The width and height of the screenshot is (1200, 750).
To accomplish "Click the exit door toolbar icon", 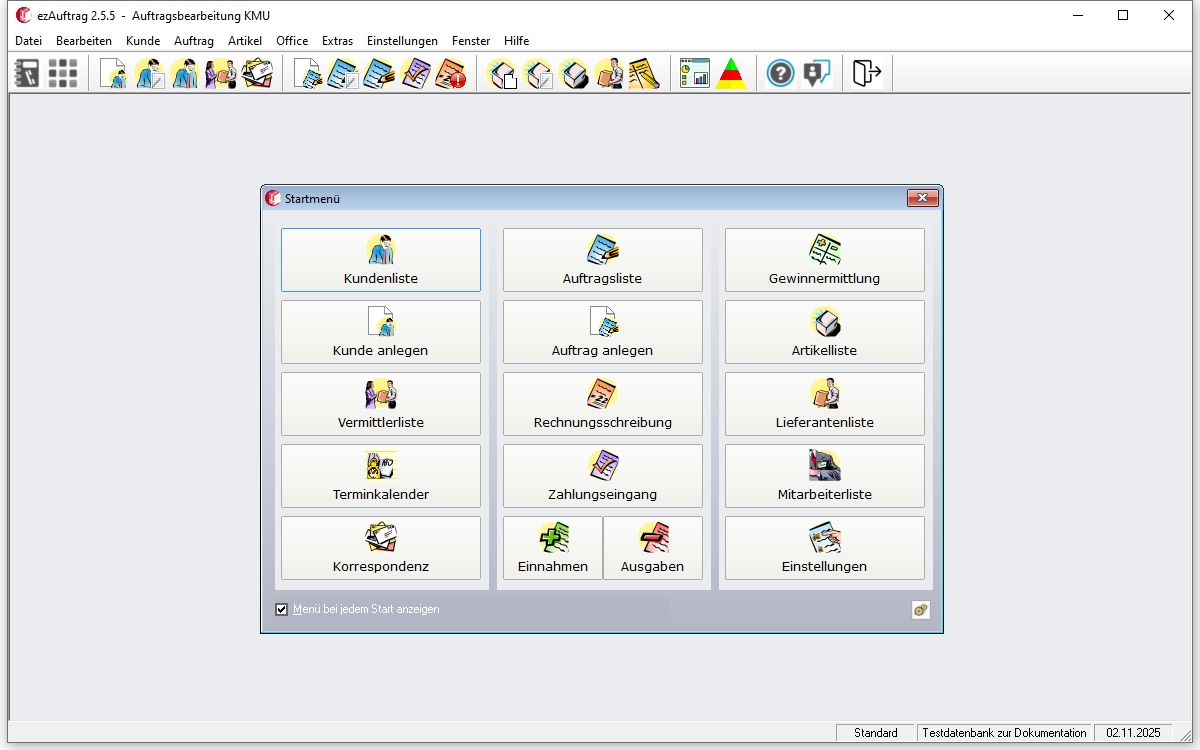I will click(866, 73).
